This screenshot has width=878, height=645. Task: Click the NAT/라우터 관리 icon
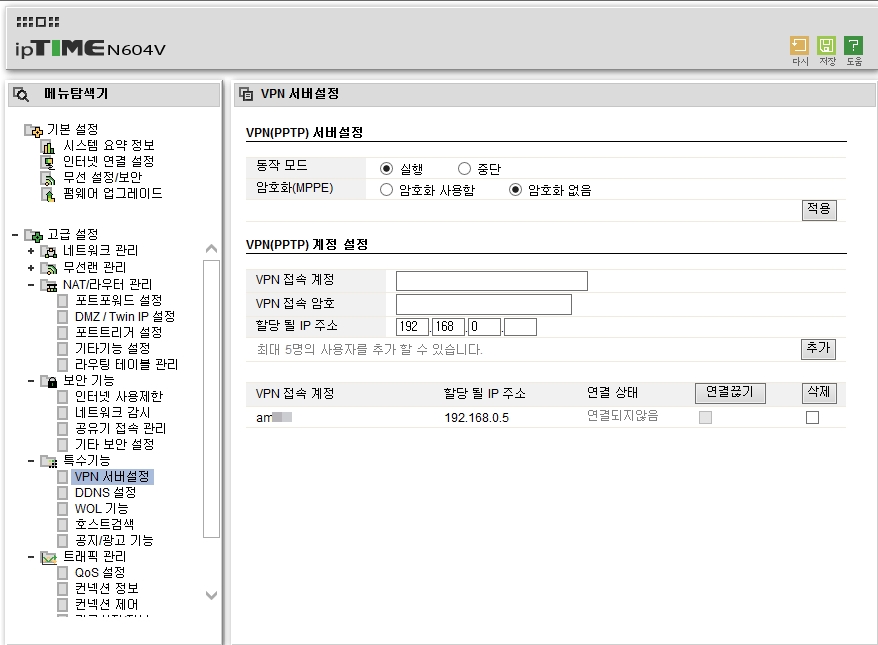pyautogui.click(x=49, y=286)
